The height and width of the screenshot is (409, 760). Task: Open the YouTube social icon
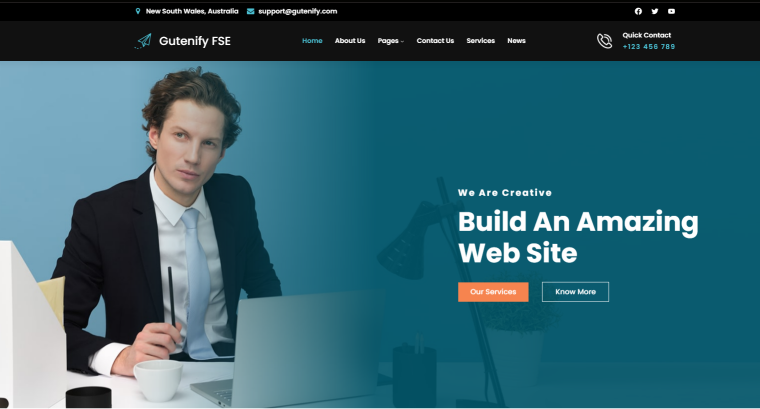click(x=671, y=11)
